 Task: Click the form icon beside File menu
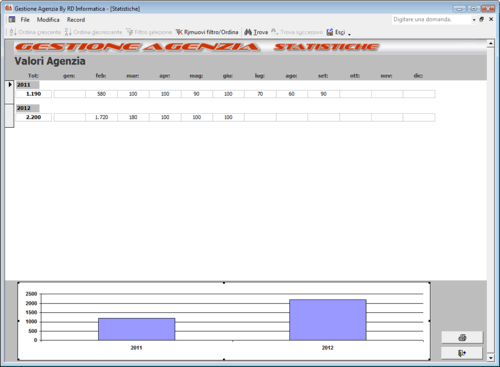pyautogui.click(x=12, y=19)
